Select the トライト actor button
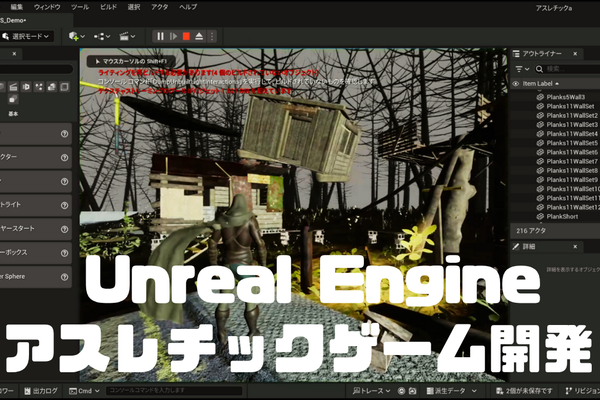This screenshot has height=400, width=600. [x=36, y=205]
